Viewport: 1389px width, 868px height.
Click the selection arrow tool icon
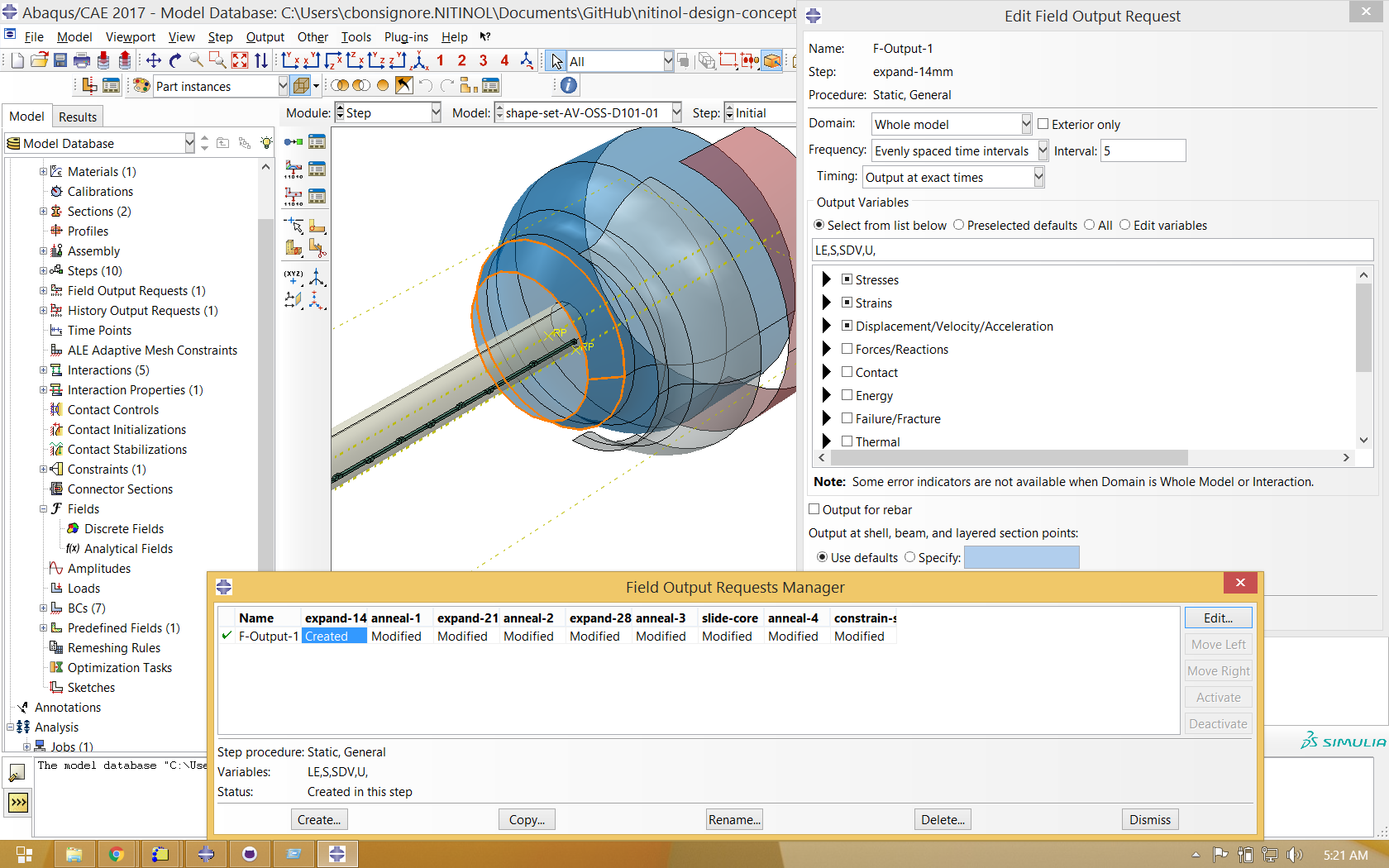(556, 61)
